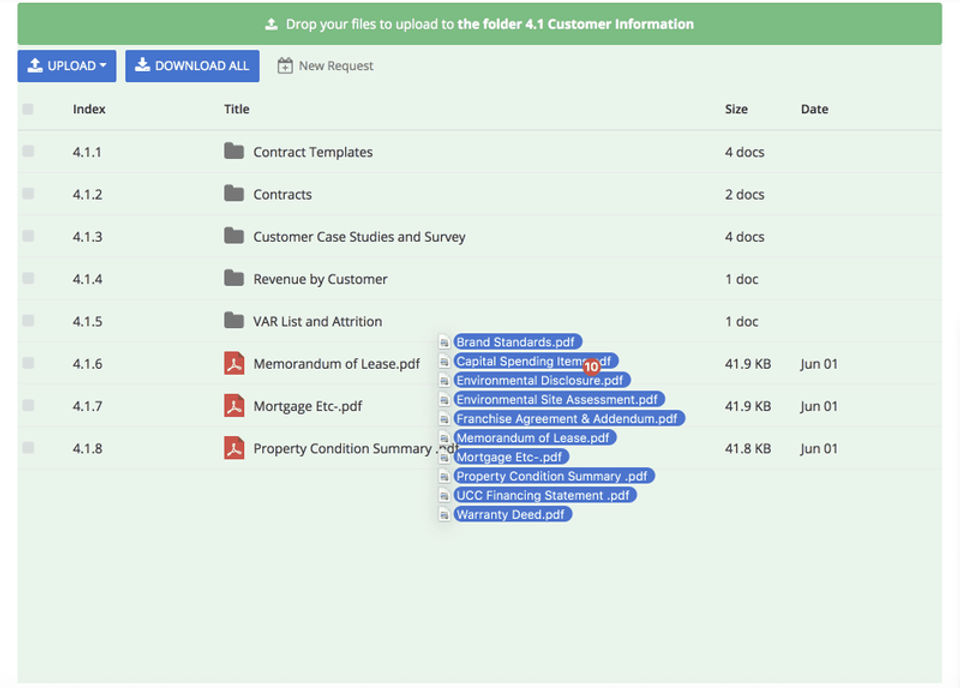Select the checkbox for row 4.1.6
Screen dimensions: 960x688
click(28, 363)
